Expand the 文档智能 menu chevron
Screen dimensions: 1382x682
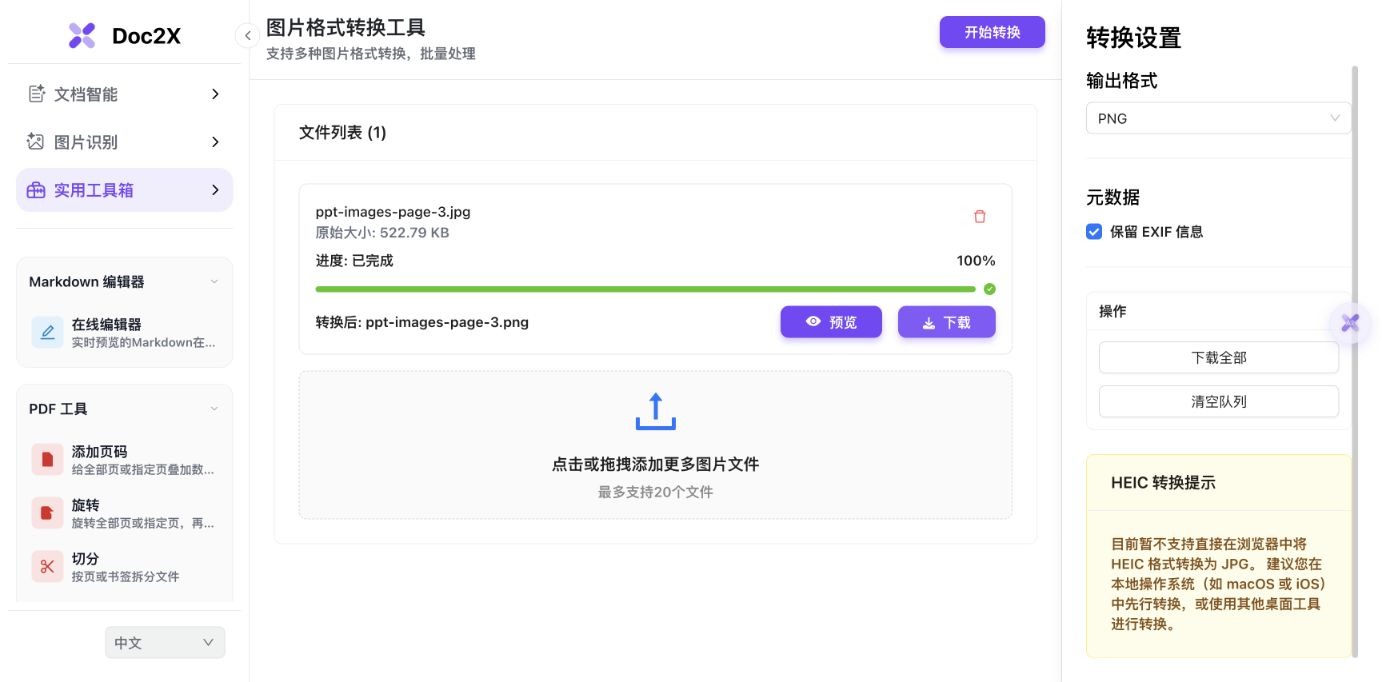point(215,94)
